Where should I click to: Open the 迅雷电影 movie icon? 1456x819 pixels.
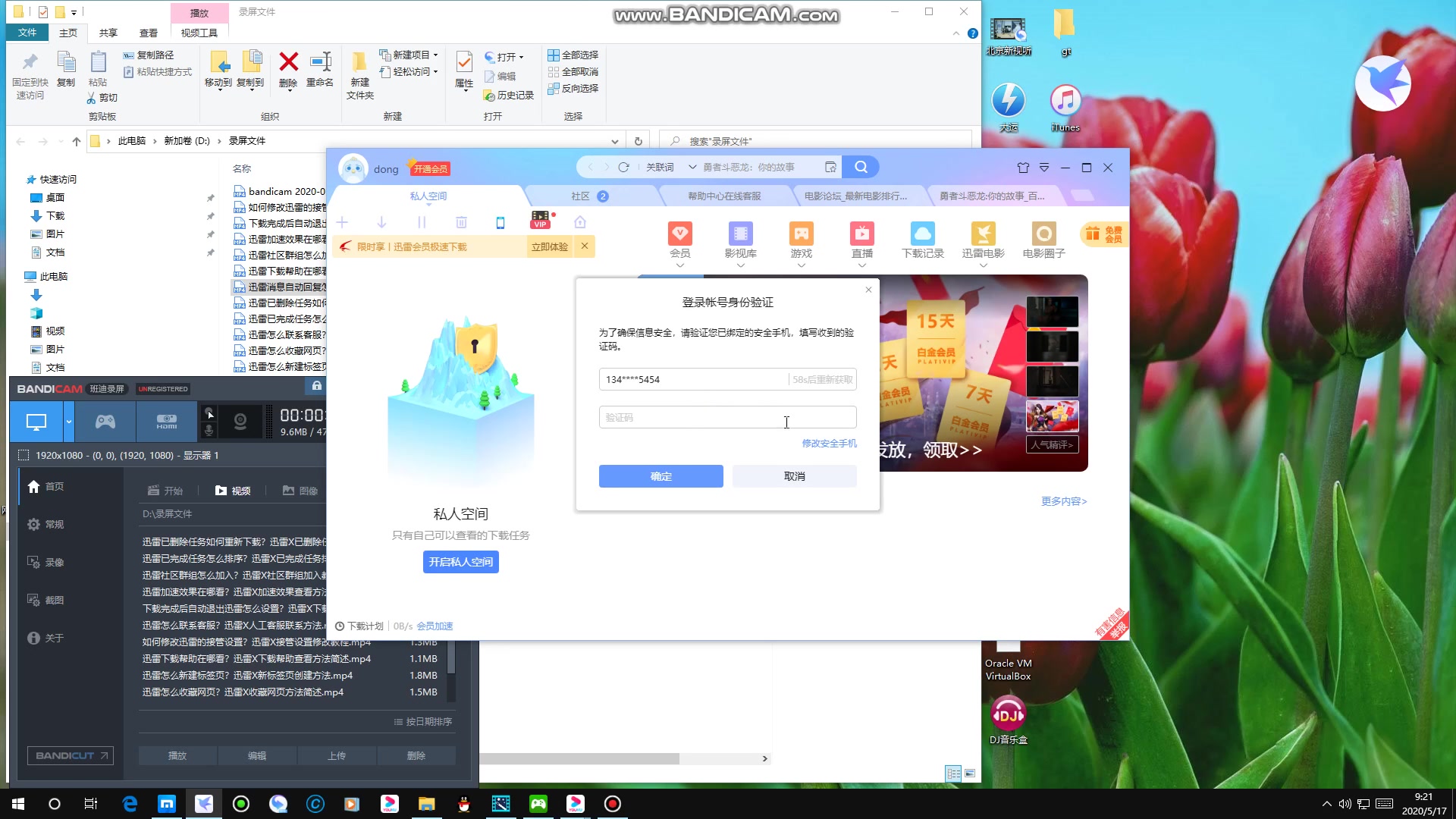click(984, 234)
